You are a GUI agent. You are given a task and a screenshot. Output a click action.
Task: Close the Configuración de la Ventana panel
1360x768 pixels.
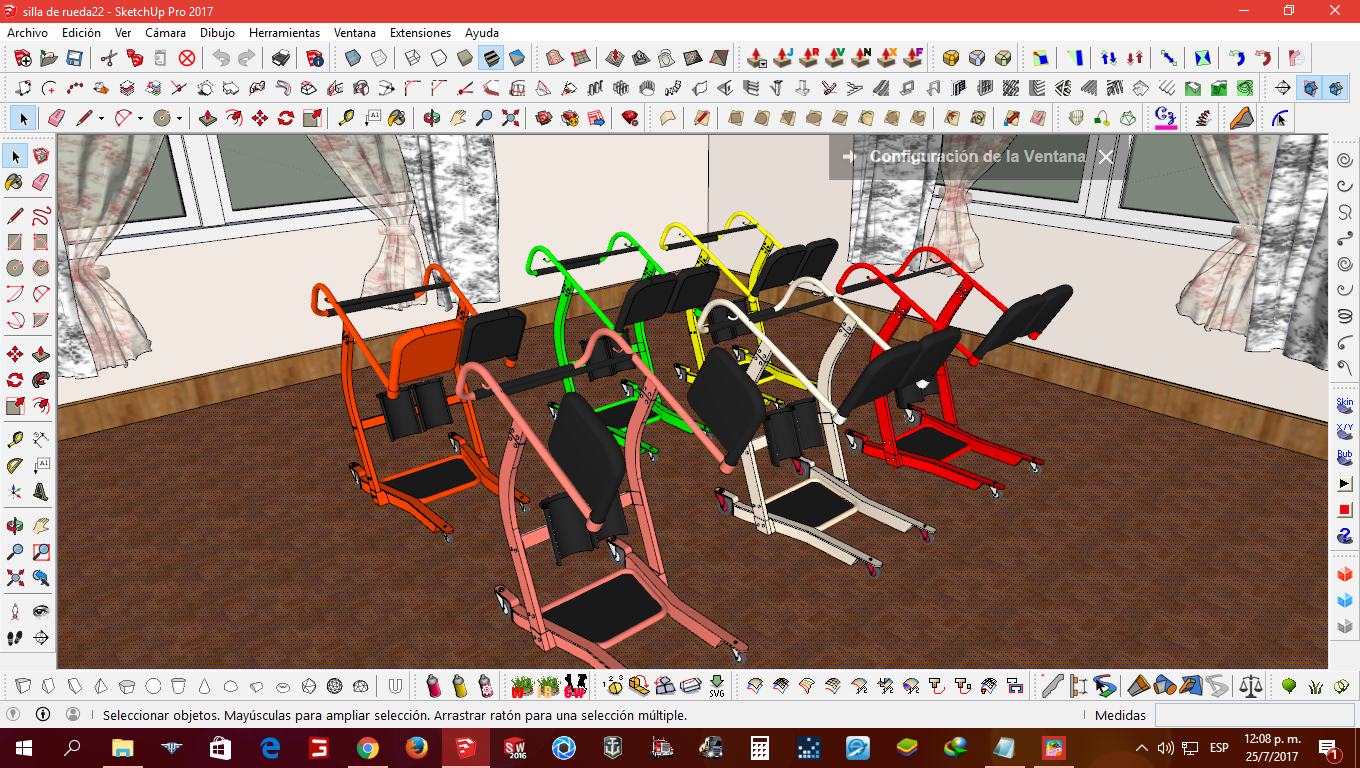pyautogui.click(x=1105, y=157)
